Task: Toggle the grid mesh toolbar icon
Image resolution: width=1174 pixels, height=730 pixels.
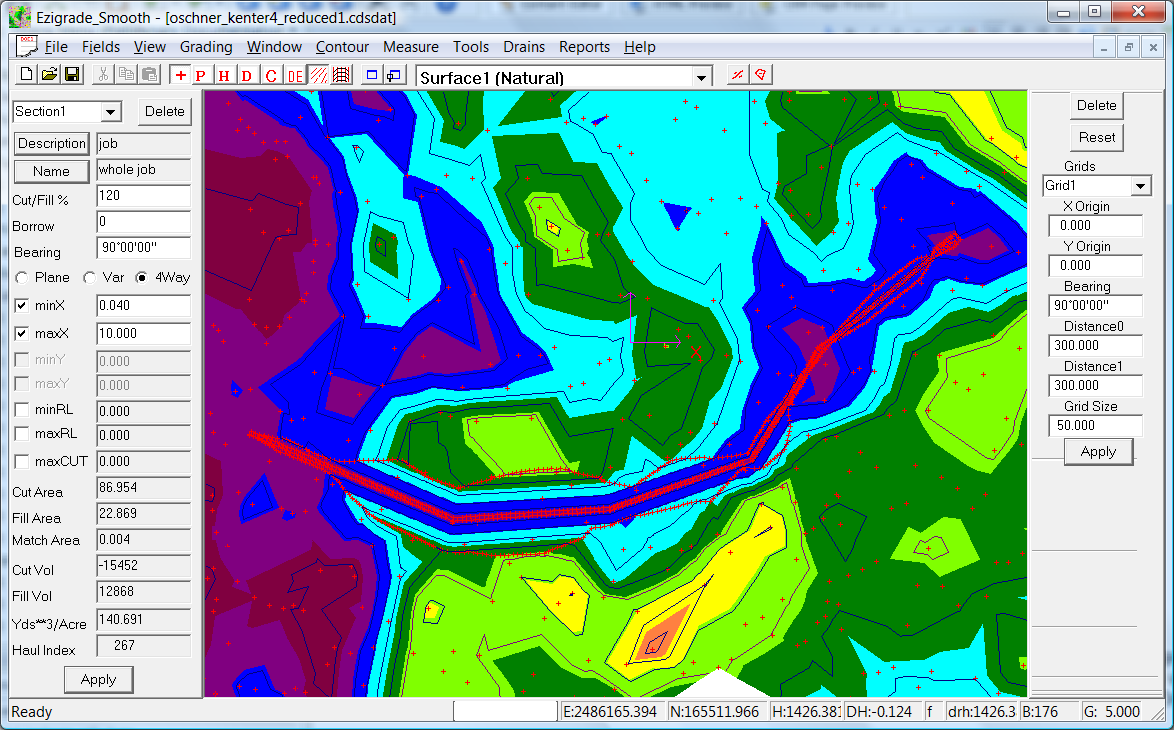Action: (x=341, y=76)
